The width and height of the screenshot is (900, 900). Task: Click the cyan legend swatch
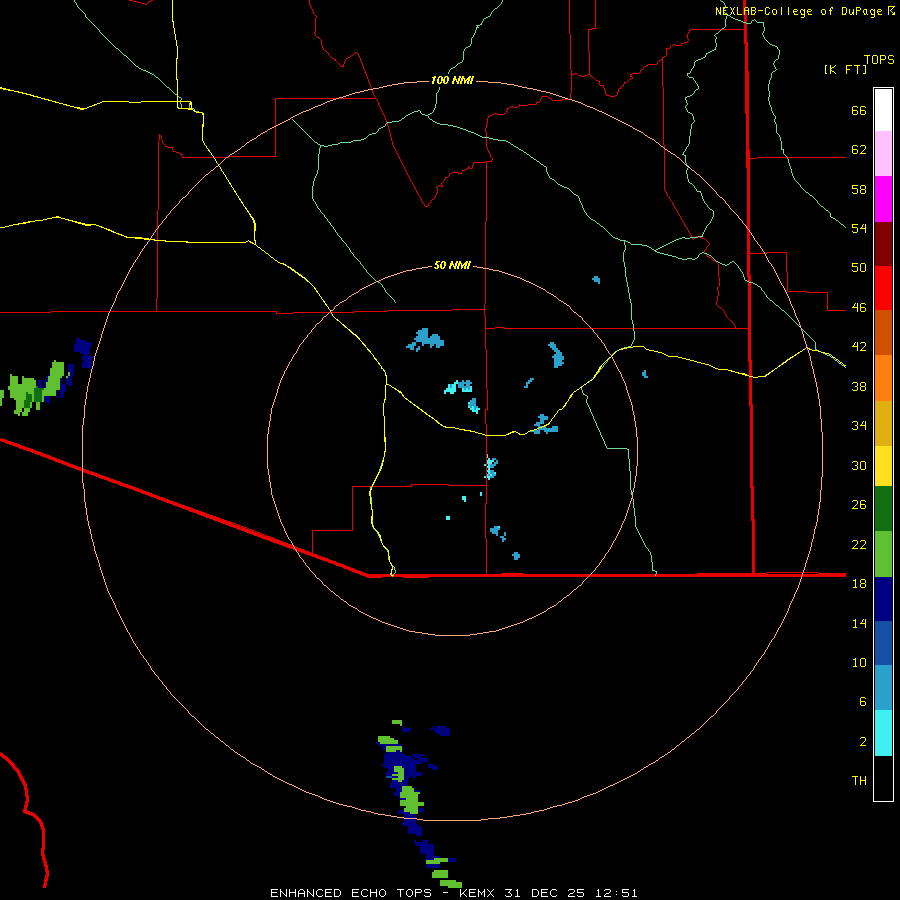[x=883, y=733]
